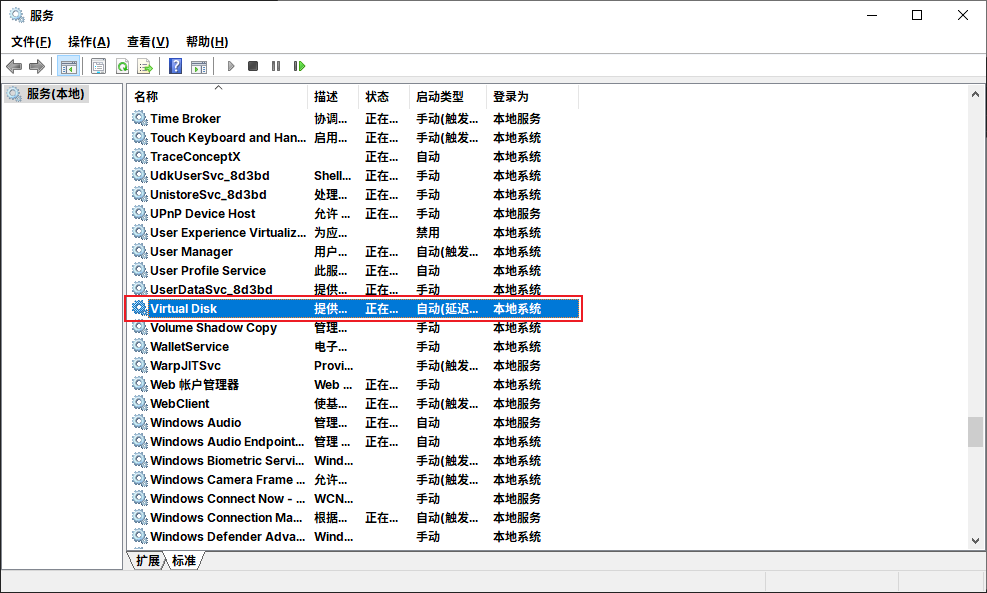
Task: Sort by the 状态 column header
Action: point(384,97)
